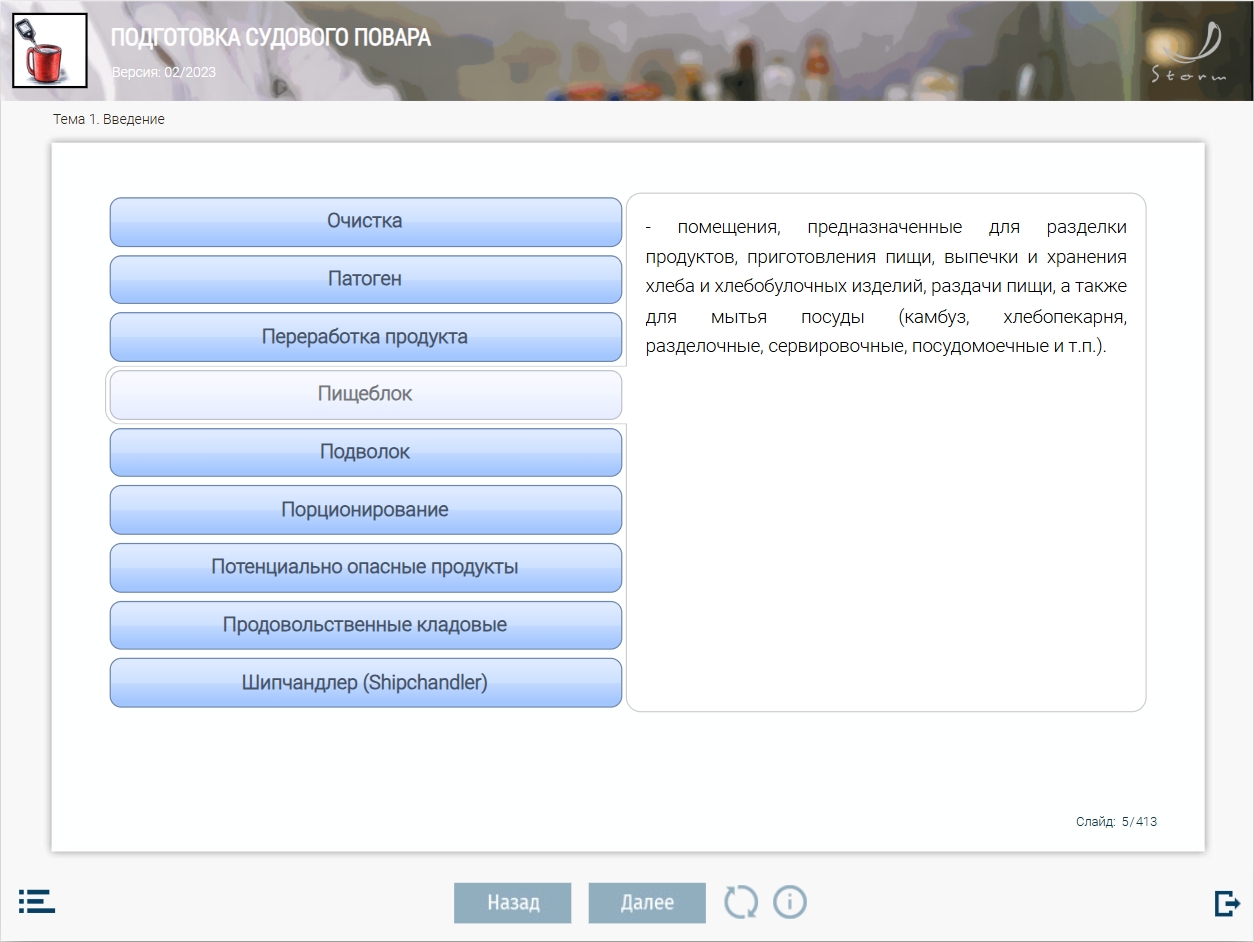Select the highlighted Пищеблок term
The height and width of the screenshot is (942, 1254).
365,395
